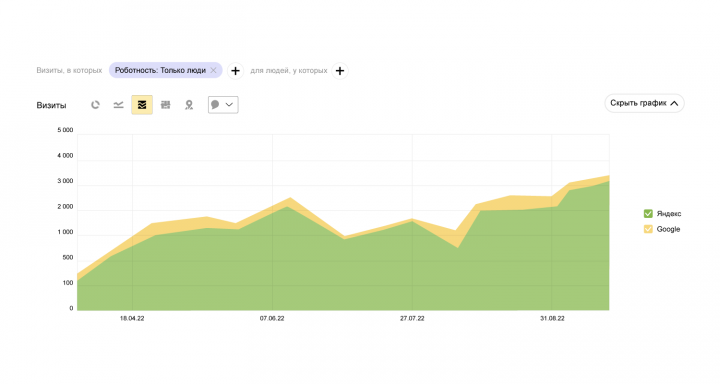Viewport: 720px width, 384px height.
Task: Uncheck the Google series checkbox
Action: [x=648, y=229]
